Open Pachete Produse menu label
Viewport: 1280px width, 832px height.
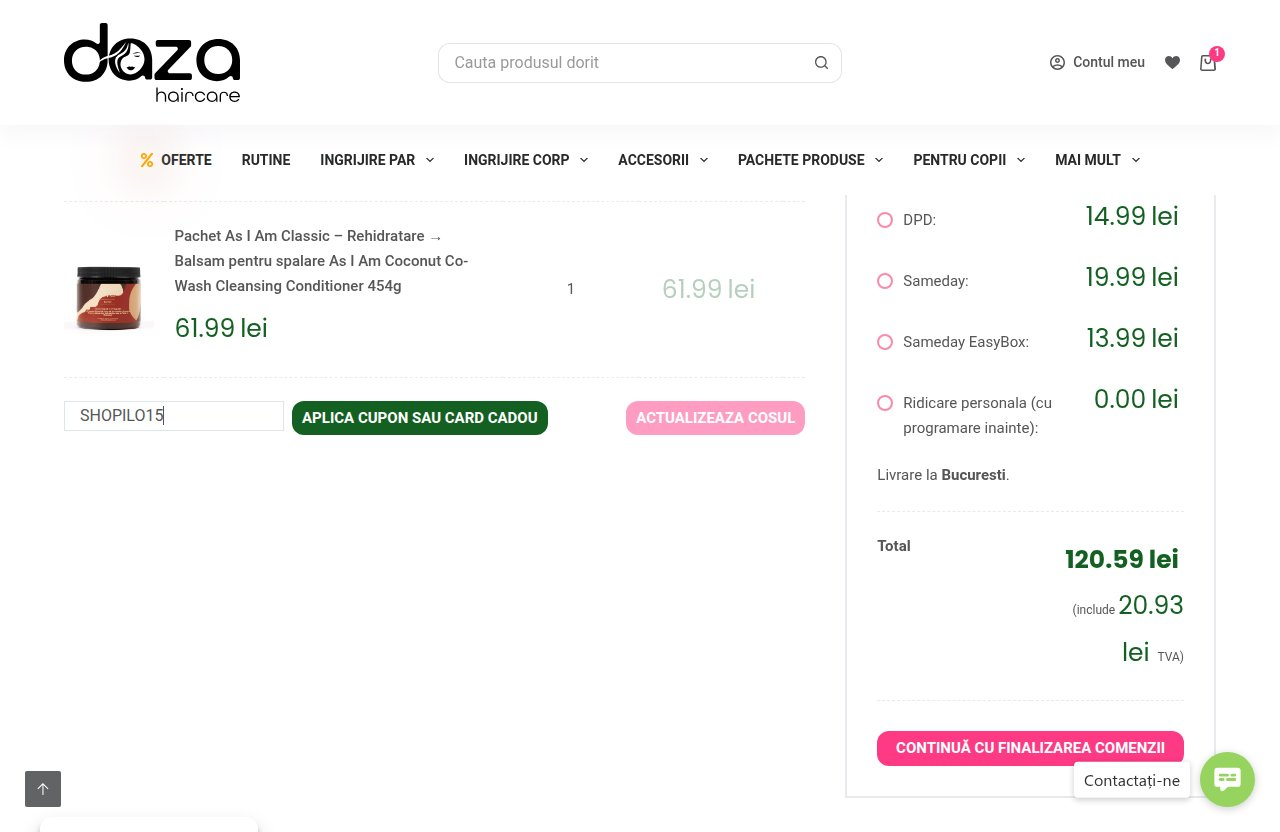click(x=801, y=160)
